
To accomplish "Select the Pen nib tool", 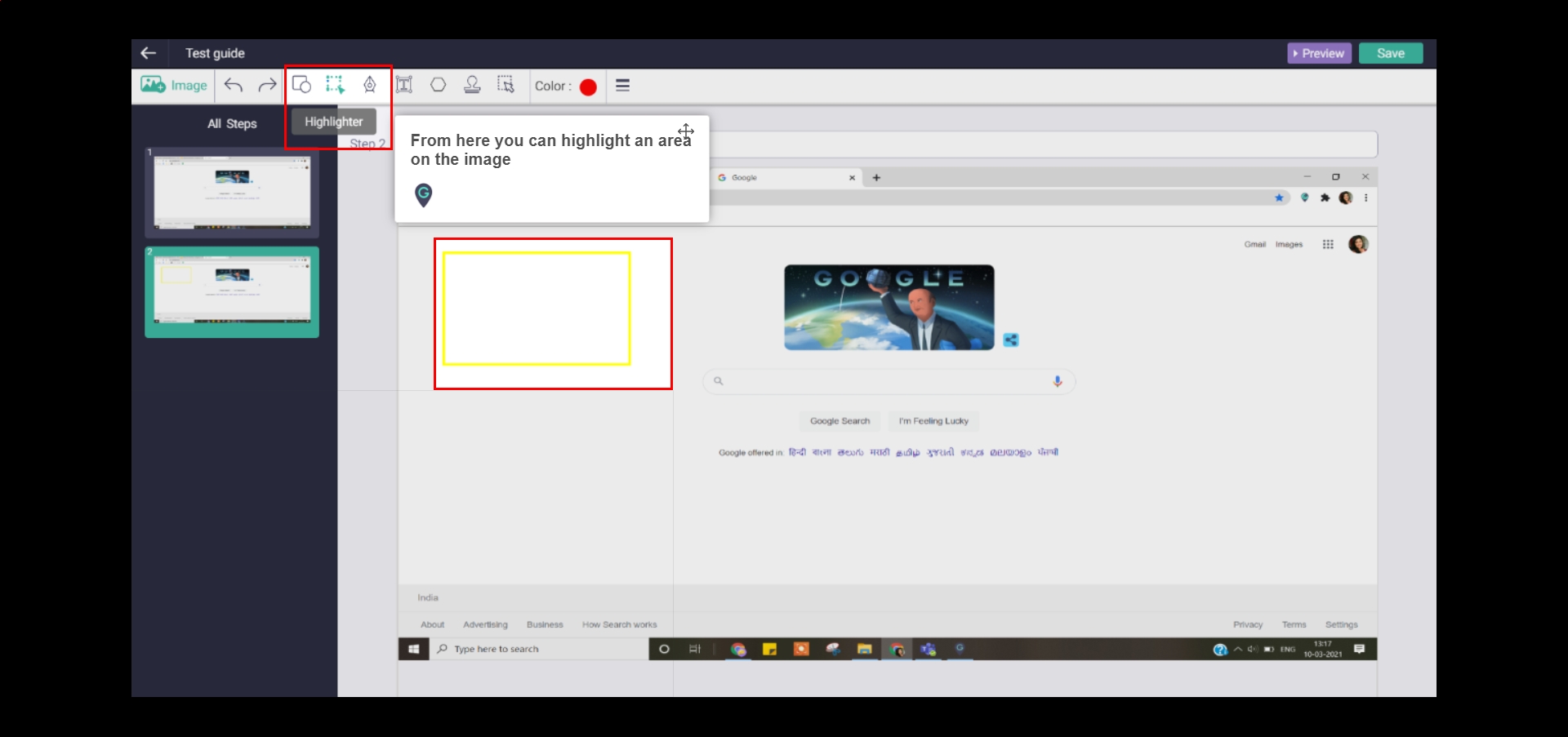I will pos(370,85).
